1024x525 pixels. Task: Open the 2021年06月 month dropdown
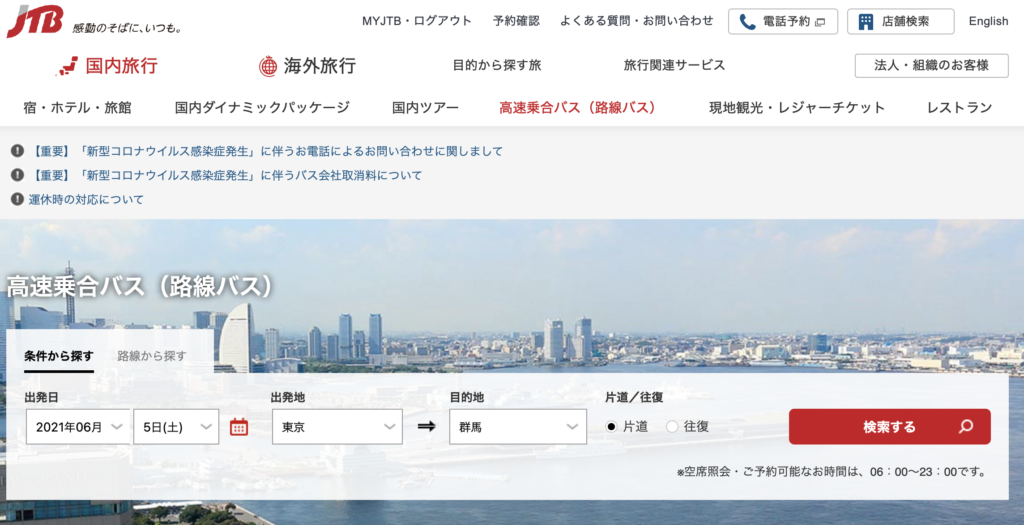pos(78,427)
